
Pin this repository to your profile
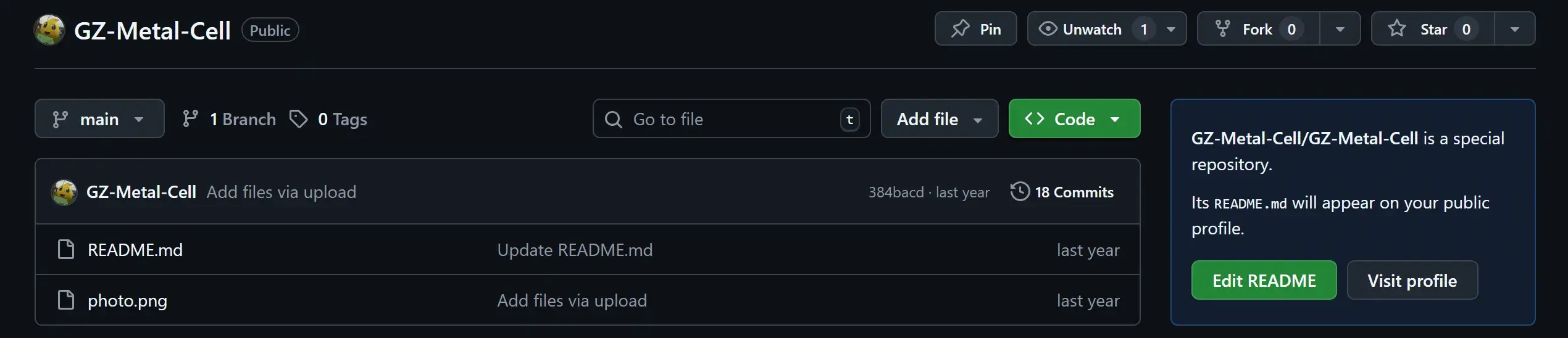(x=975, y=29)
